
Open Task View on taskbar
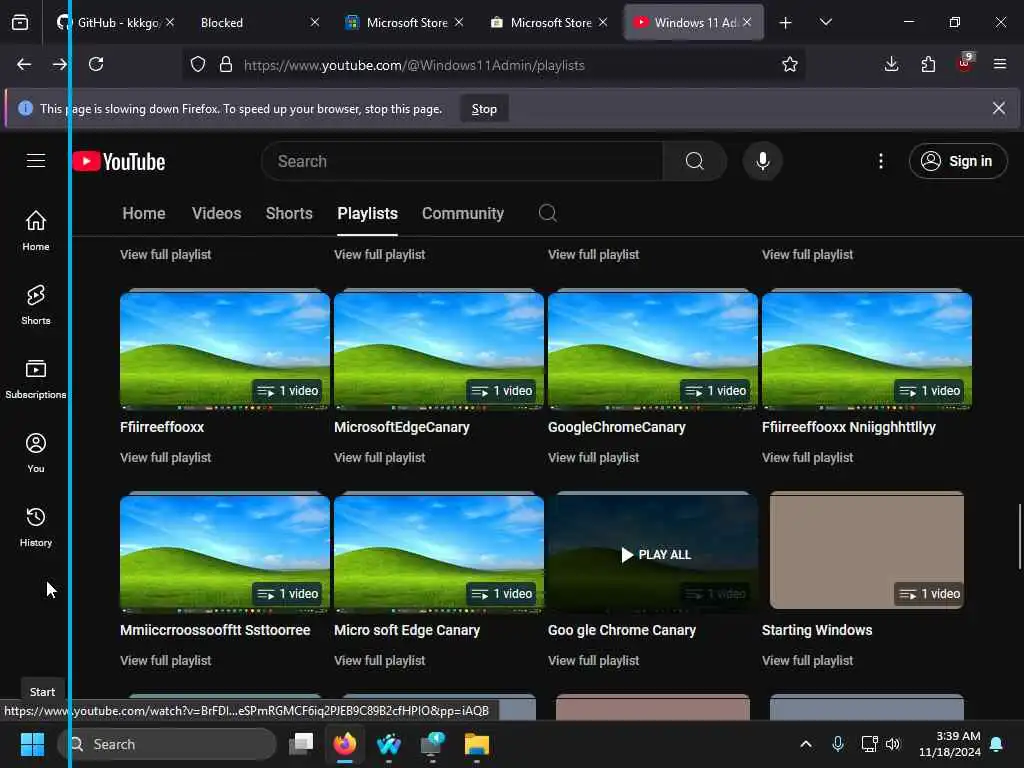click(x=302, y=744)
